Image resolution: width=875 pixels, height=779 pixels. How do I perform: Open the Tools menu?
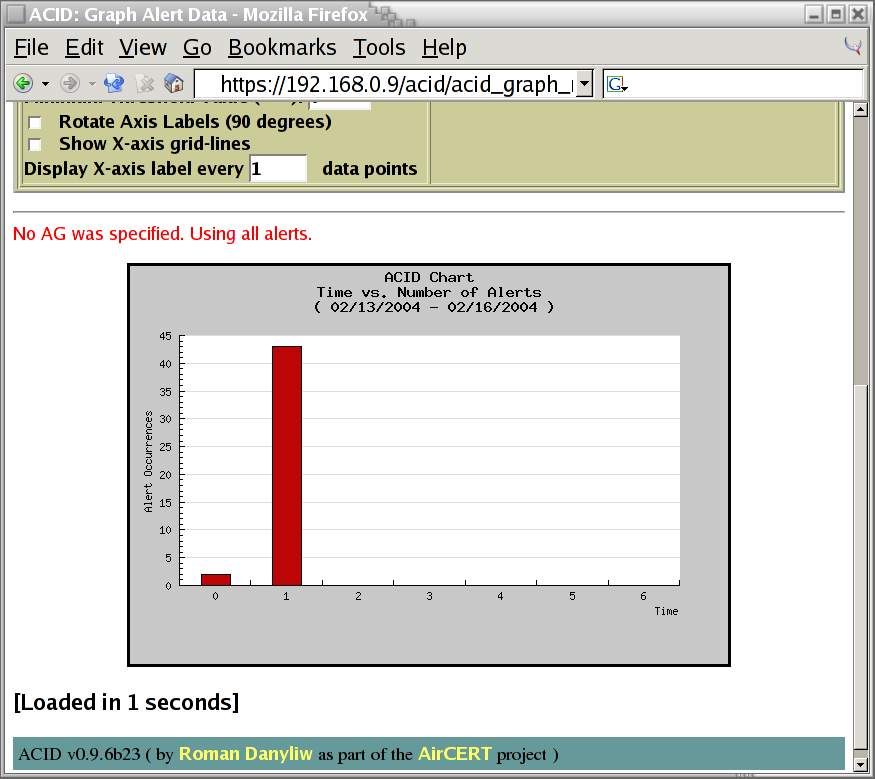tap(379, 48)
